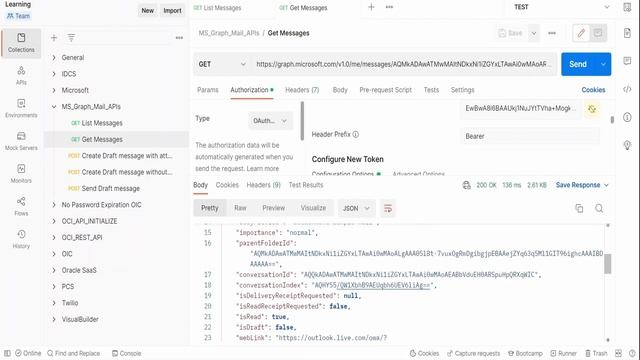Image resolution: width=640 pixels, height=360 pixels.
Task: Switch to comment mode beside the pencil icon
Action: (598, 33)
